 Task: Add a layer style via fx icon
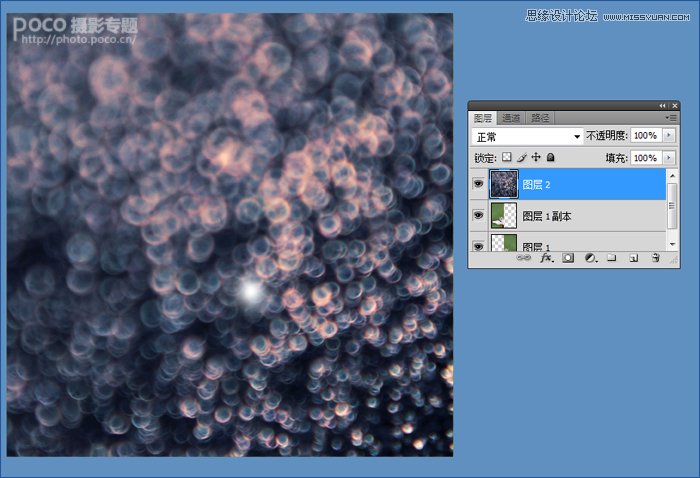pos(546,258)
